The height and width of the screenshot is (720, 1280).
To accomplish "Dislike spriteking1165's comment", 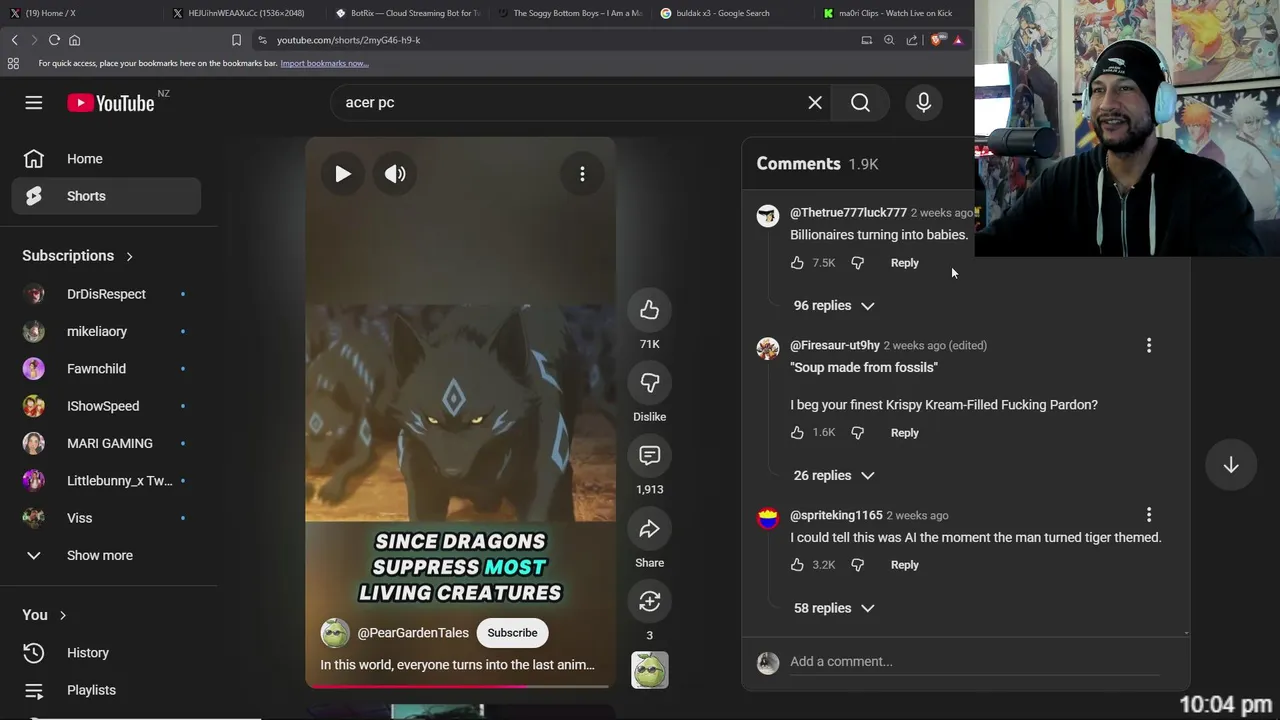I will [x=857, y=565].
